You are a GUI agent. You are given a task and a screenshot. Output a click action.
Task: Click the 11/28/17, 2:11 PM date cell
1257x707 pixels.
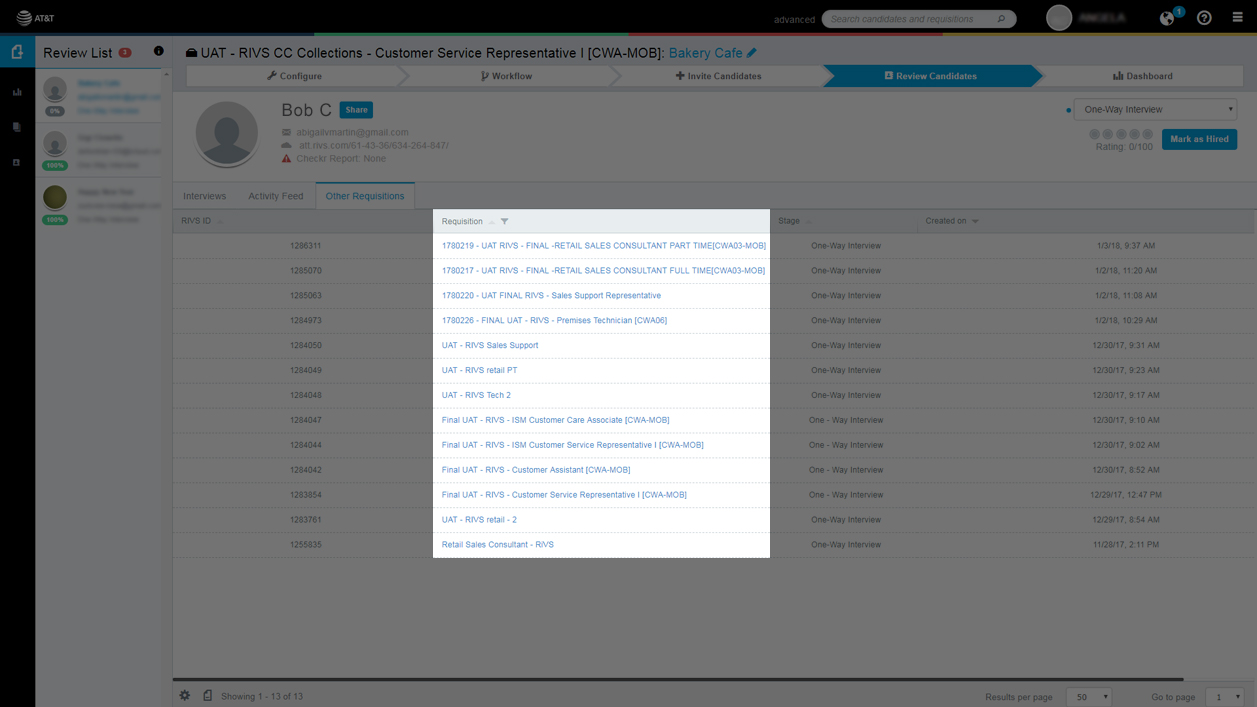tap(1125, 545)
